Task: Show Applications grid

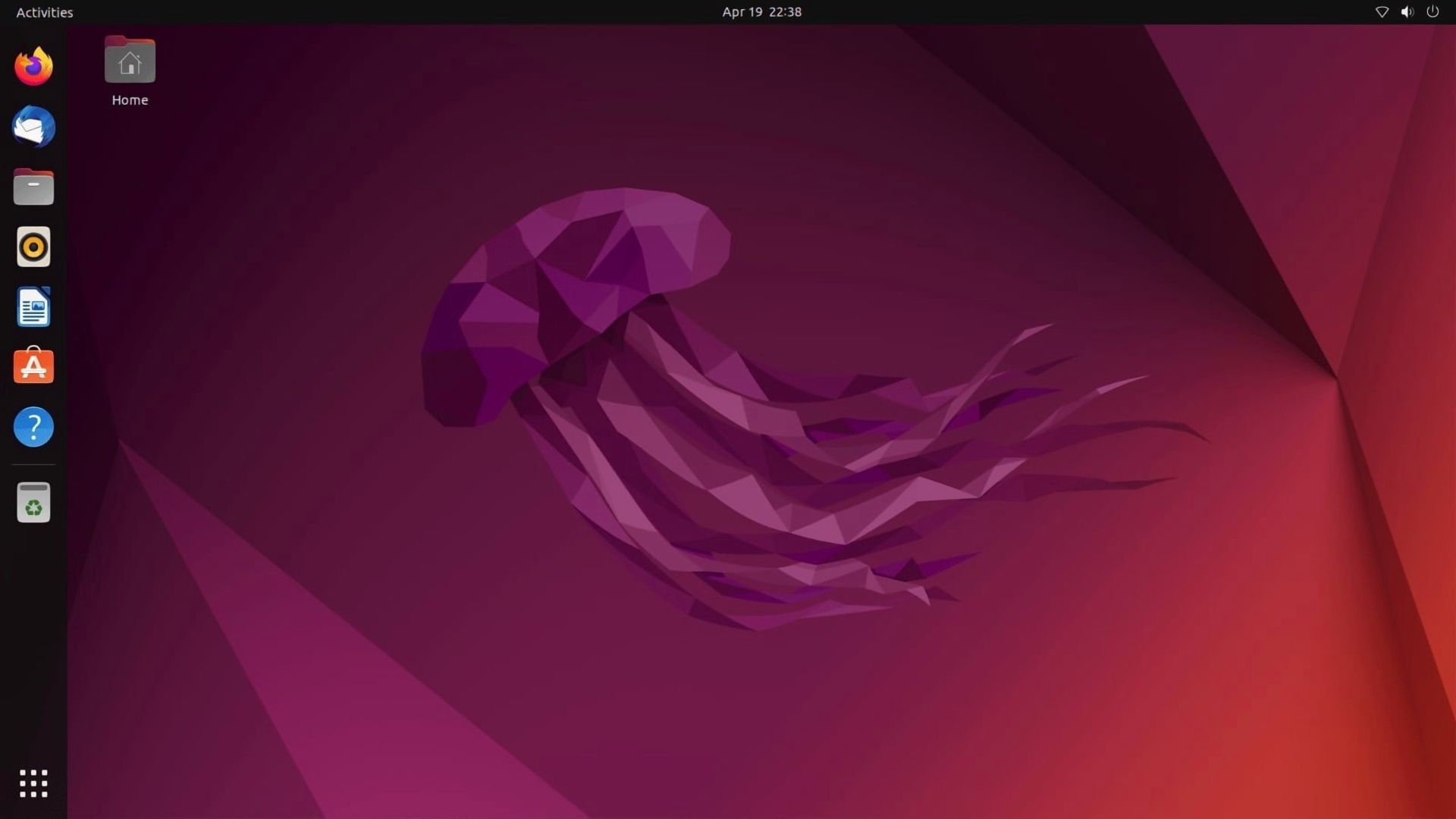Action: point(33,783)
